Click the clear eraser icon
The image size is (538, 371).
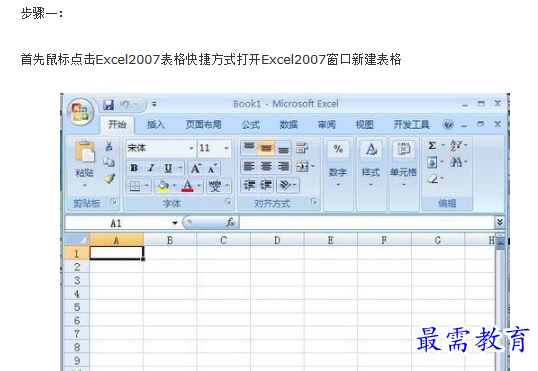pyautogui.click(x=433, y=178)
